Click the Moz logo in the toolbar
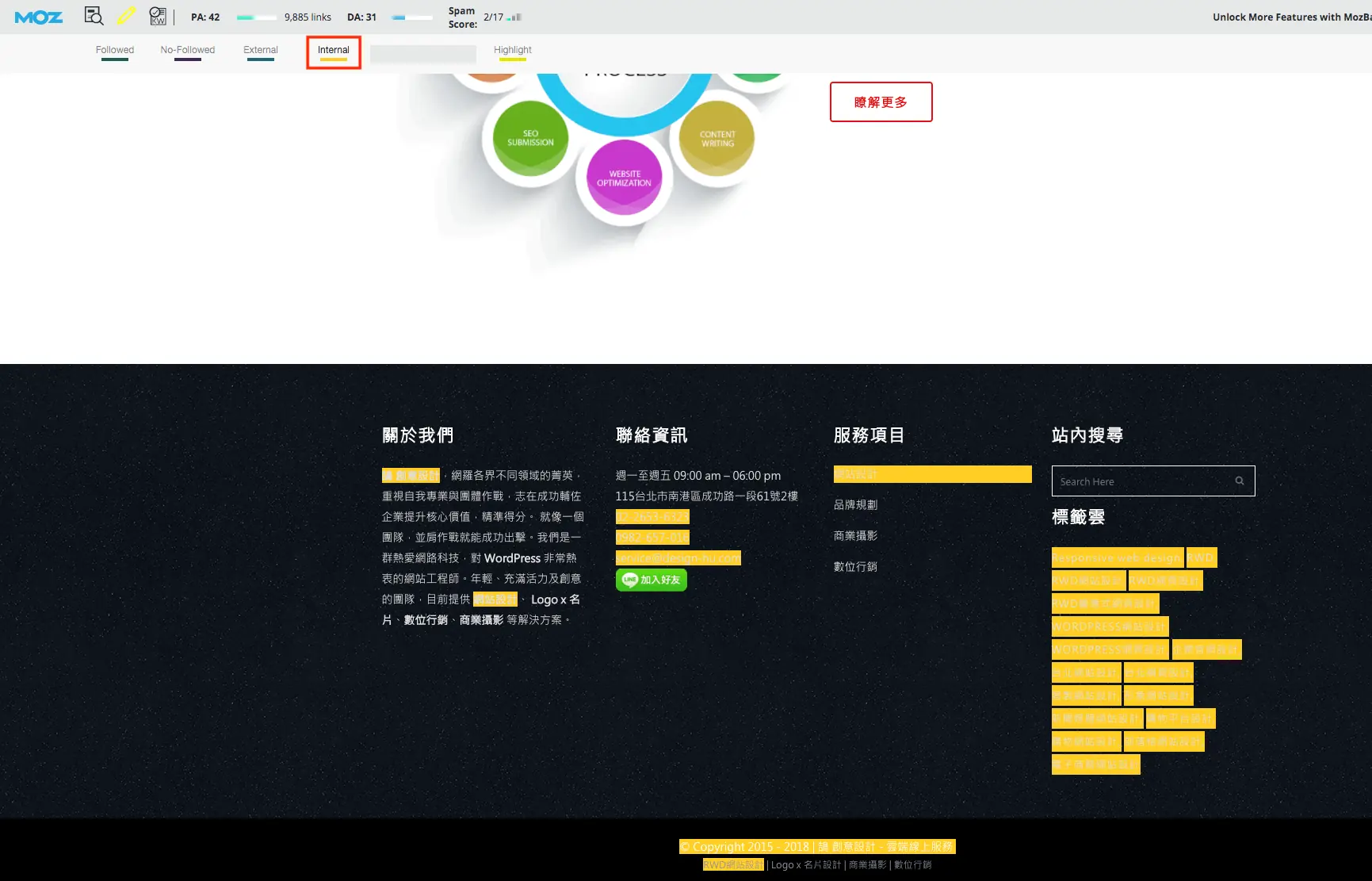 [38, 17]
